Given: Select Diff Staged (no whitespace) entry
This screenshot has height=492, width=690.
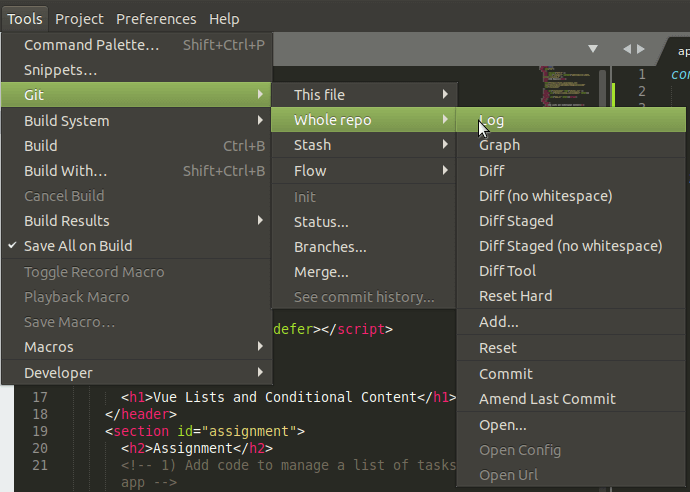Looking at the screenshot, I should 571,246.
